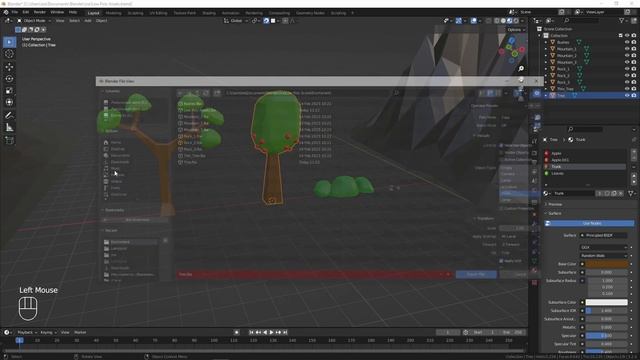The height and width of the screenshot is (360, 640).
Task: Toggle the snap magnet in viewport header
Action: point(266,20)
